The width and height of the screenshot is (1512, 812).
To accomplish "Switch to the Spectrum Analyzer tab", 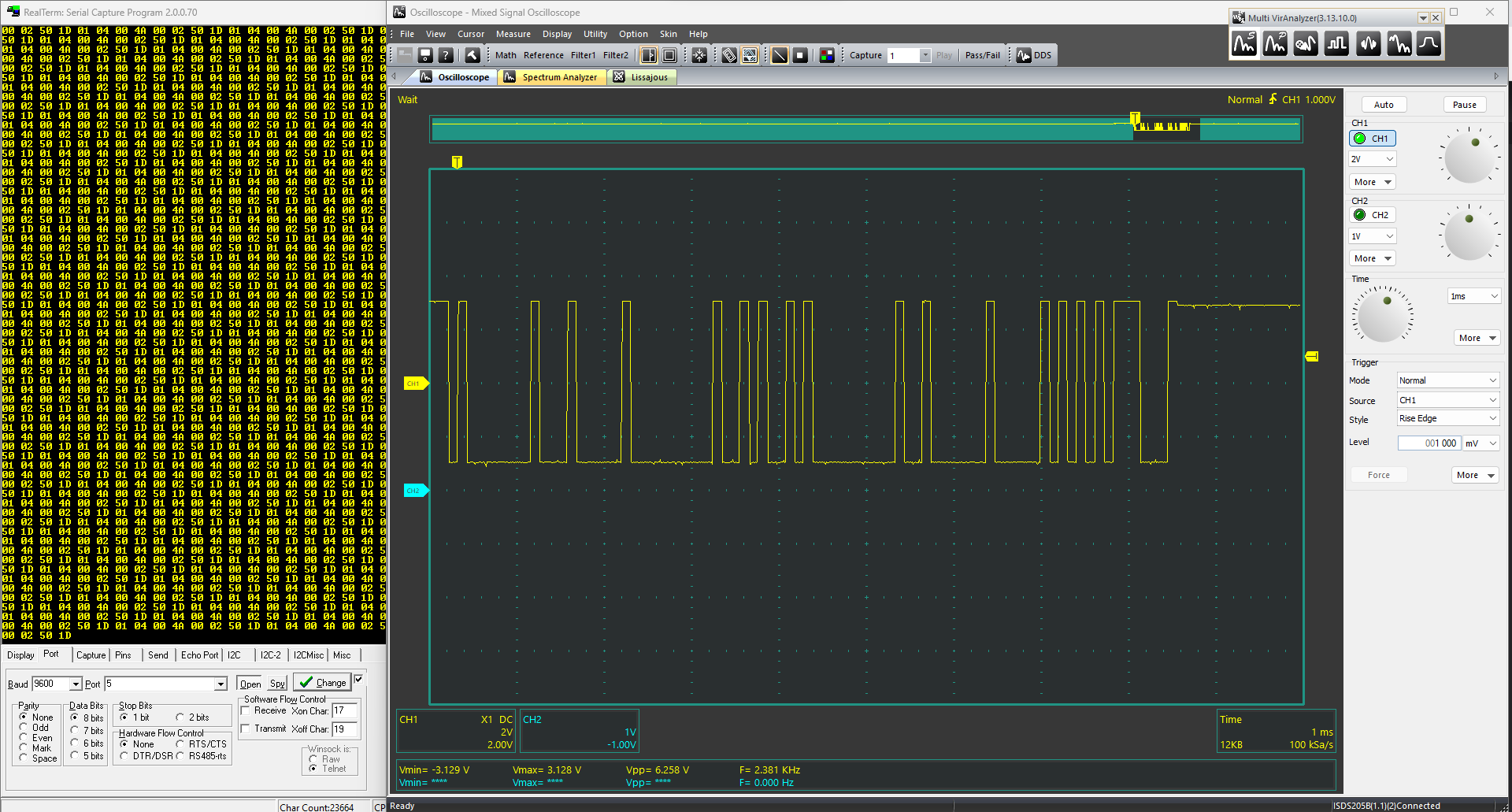I will click(552, 77).
